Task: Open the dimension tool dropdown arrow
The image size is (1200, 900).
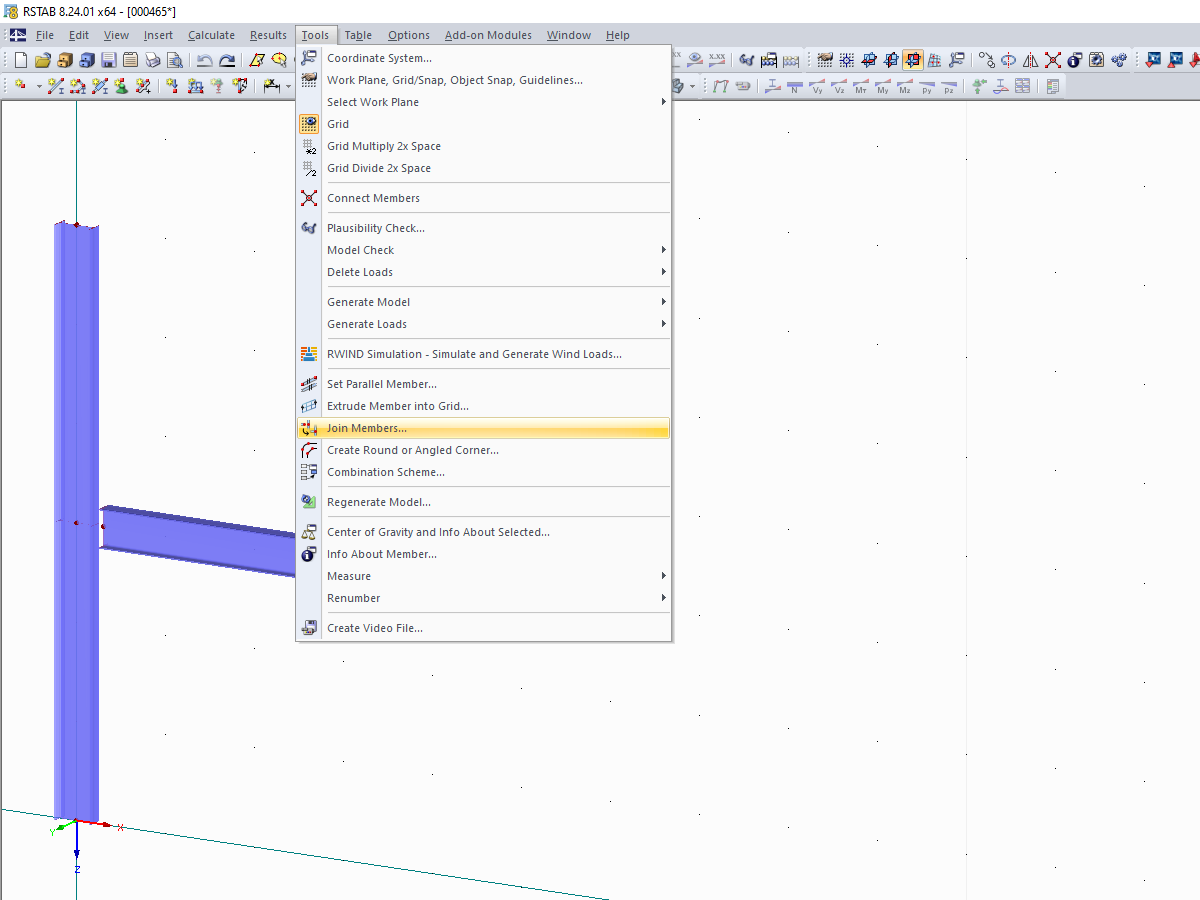Action: [x=288, y=86]
